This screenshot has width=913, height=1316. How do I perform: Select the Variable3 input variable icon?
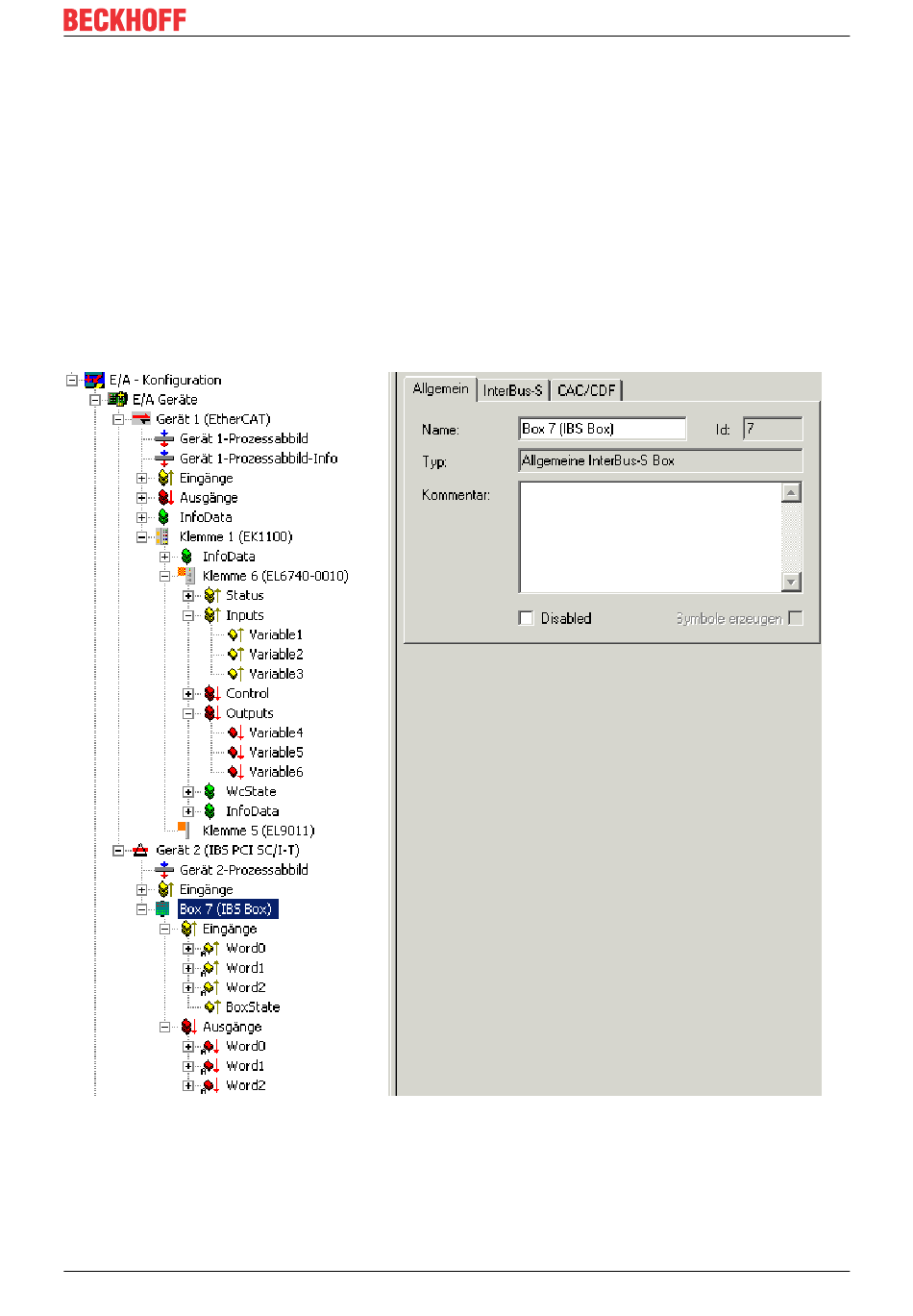pos(235,674)
